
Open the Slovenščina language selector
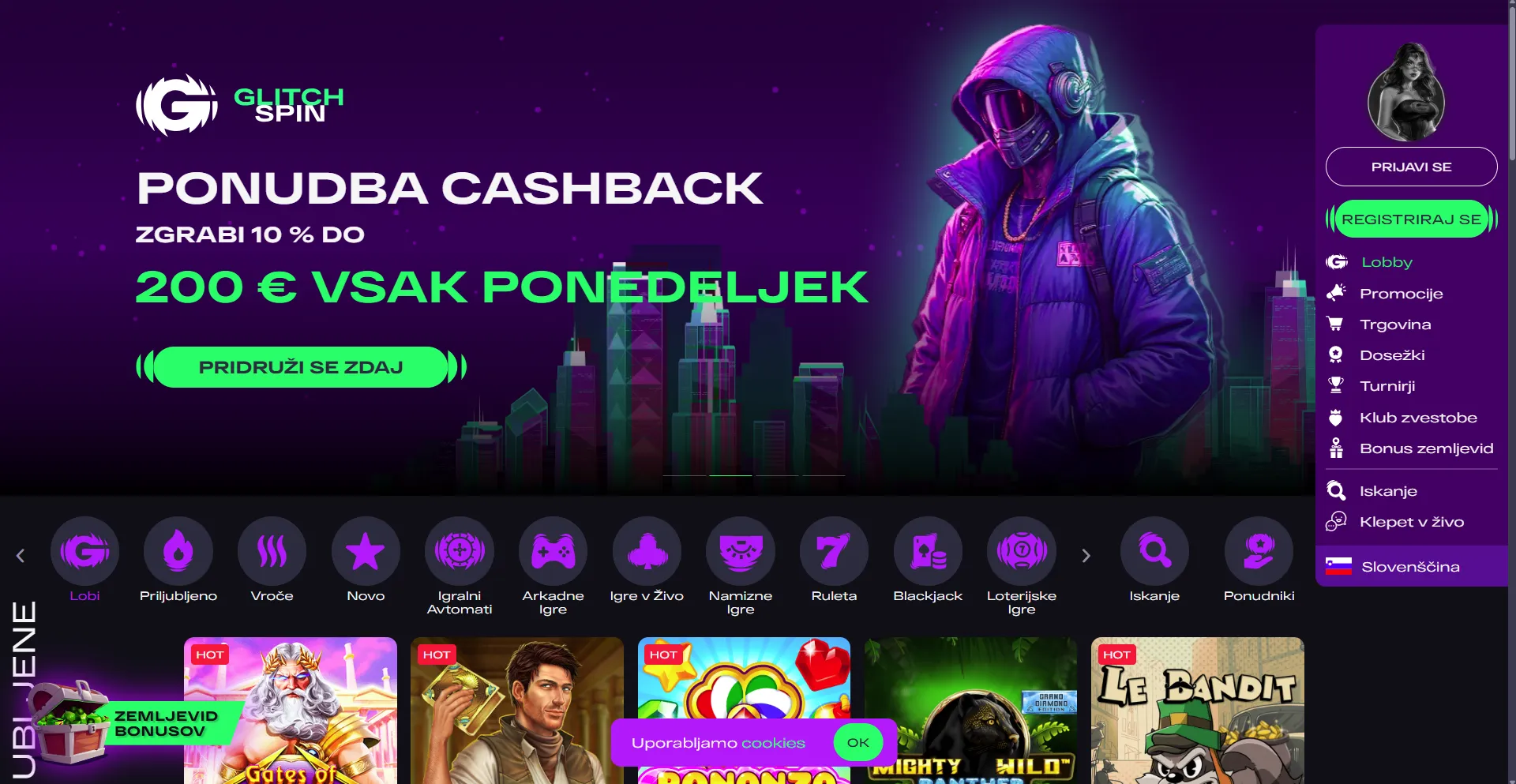pos(1412,566)
